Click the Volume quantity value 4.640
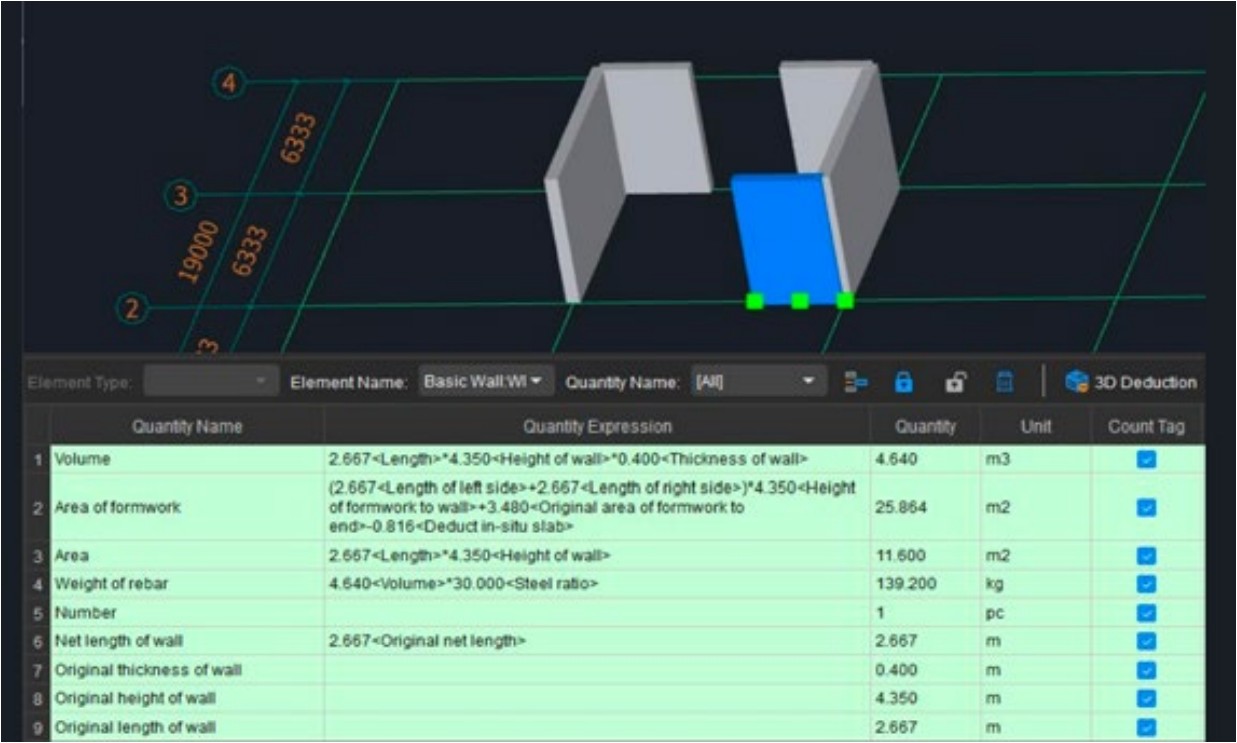Screen dimensions: 1237x743 click(x=895, y=459)
